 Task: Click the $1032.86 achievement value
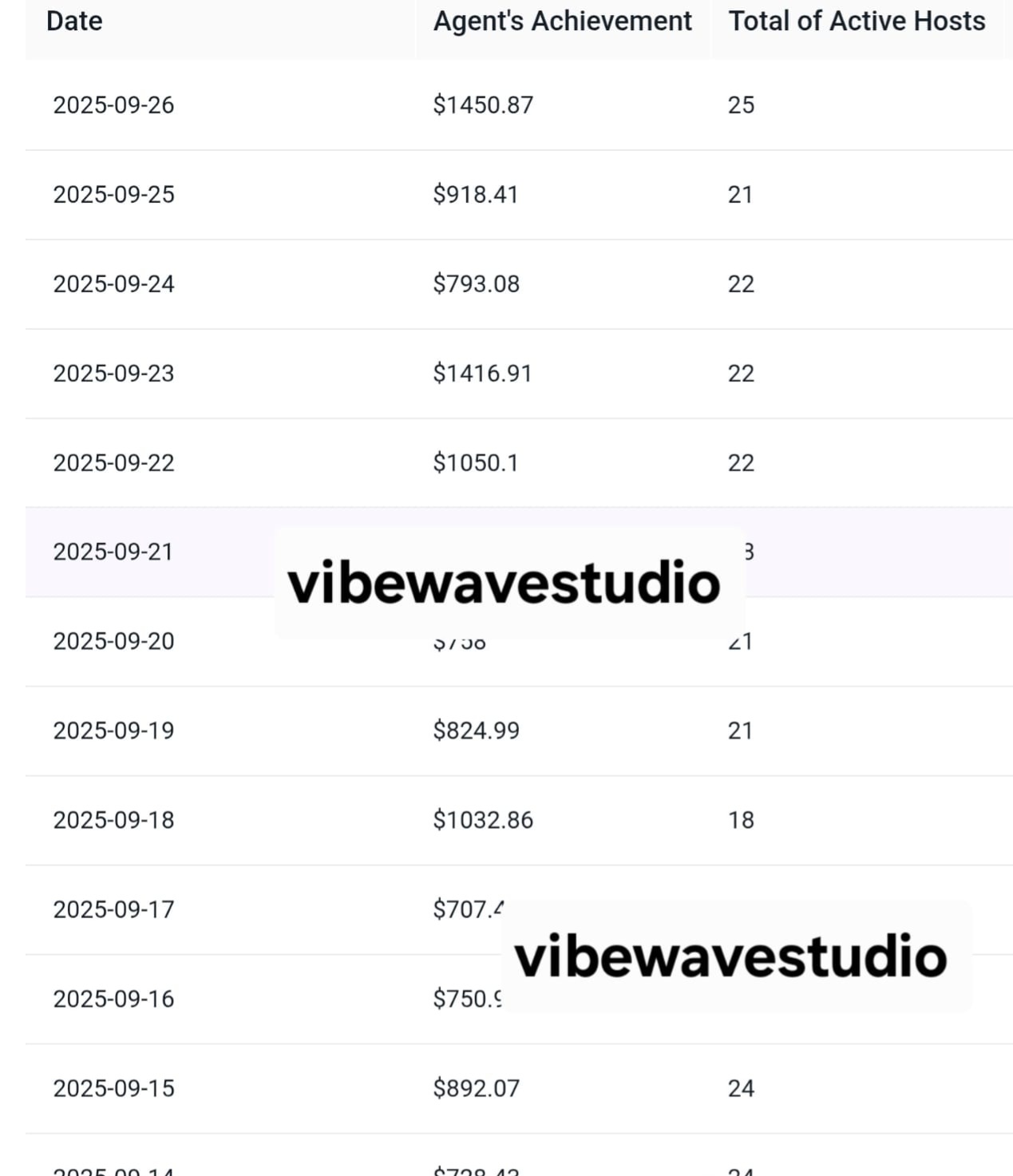click(483, 821)
